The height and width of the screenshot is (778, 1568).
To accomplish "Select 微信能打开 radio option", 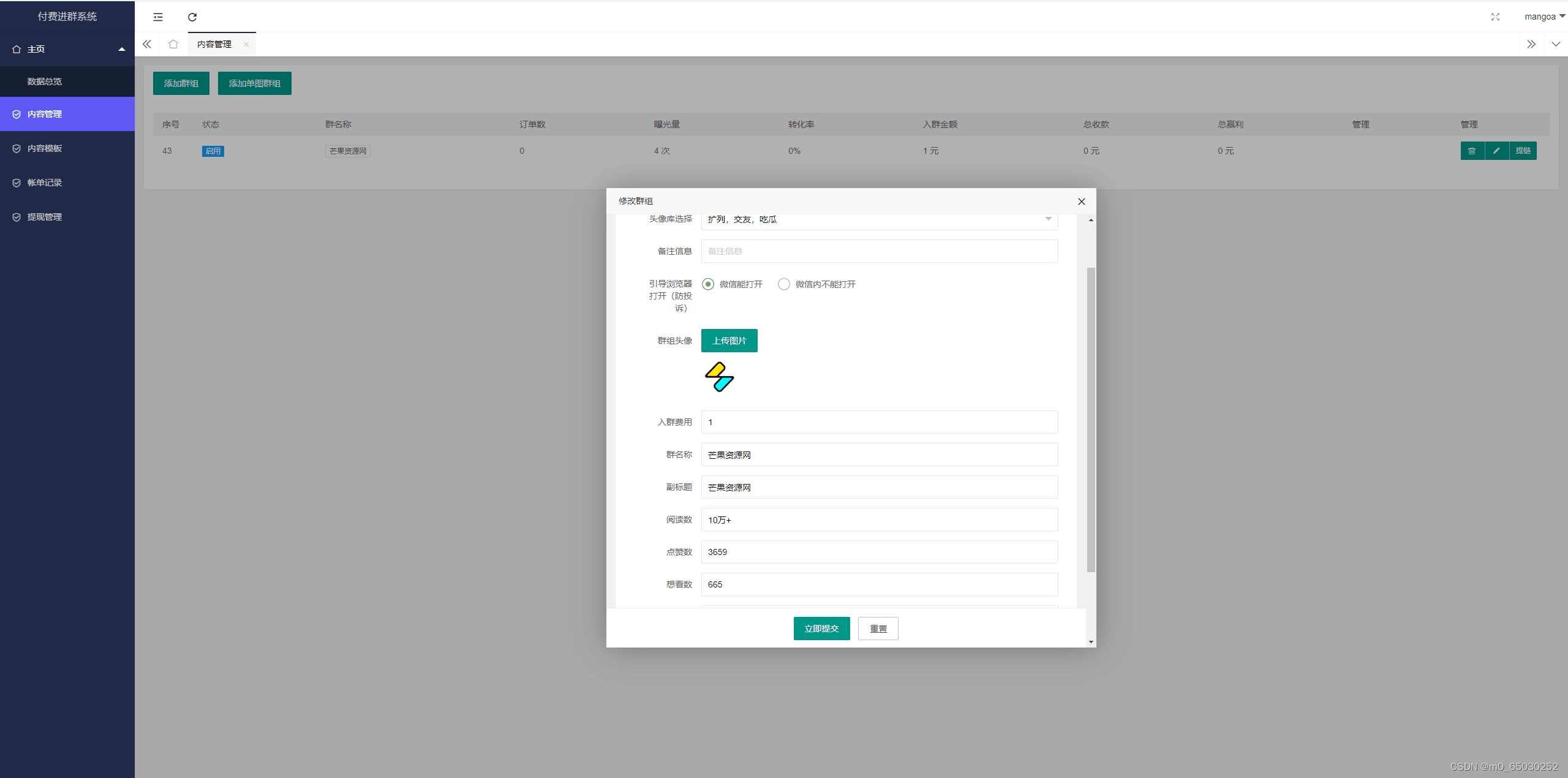I will pos(709,284).
